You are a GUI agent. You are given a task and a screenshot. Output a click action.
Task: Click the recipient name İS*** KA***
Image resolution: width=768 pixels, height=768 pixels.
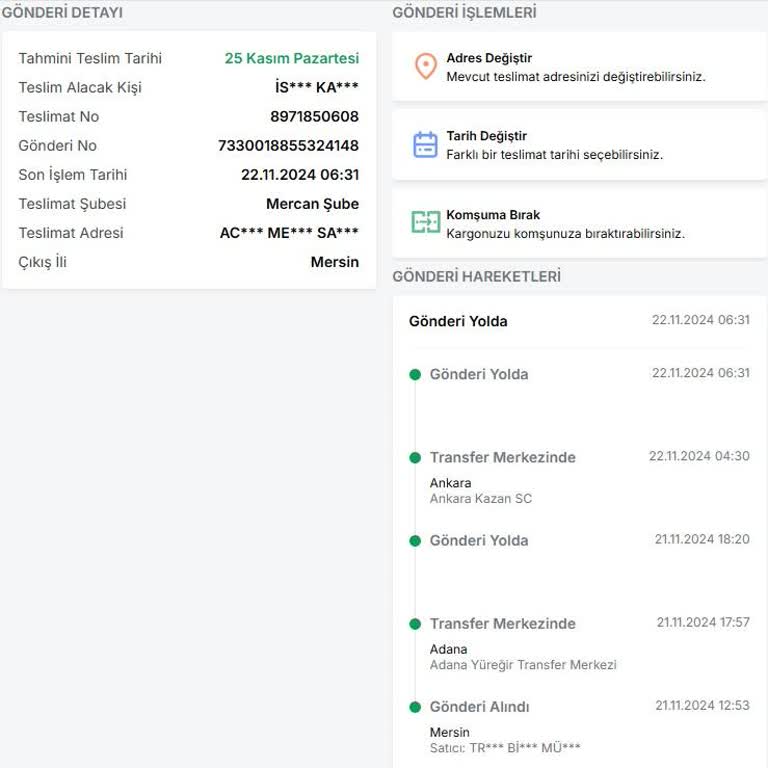tap(316, 87)
